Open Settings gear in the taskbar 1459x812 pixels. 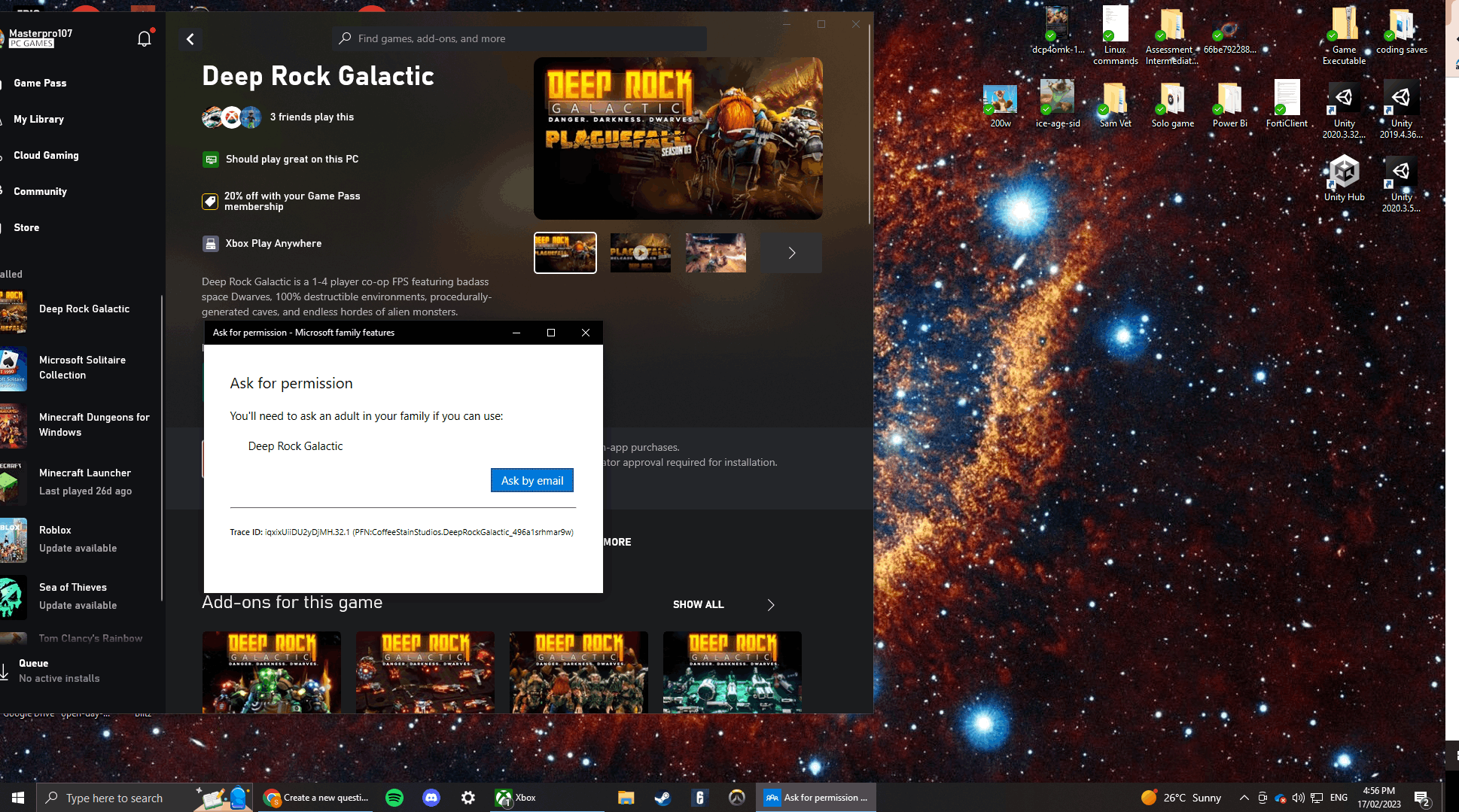click(x=468, y=798)
